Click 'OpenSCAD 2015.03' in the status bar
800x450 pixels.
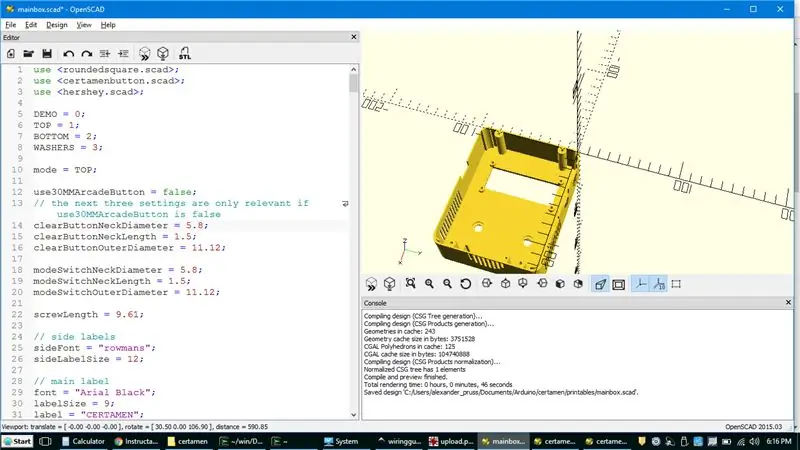click(x=754, y=427)
